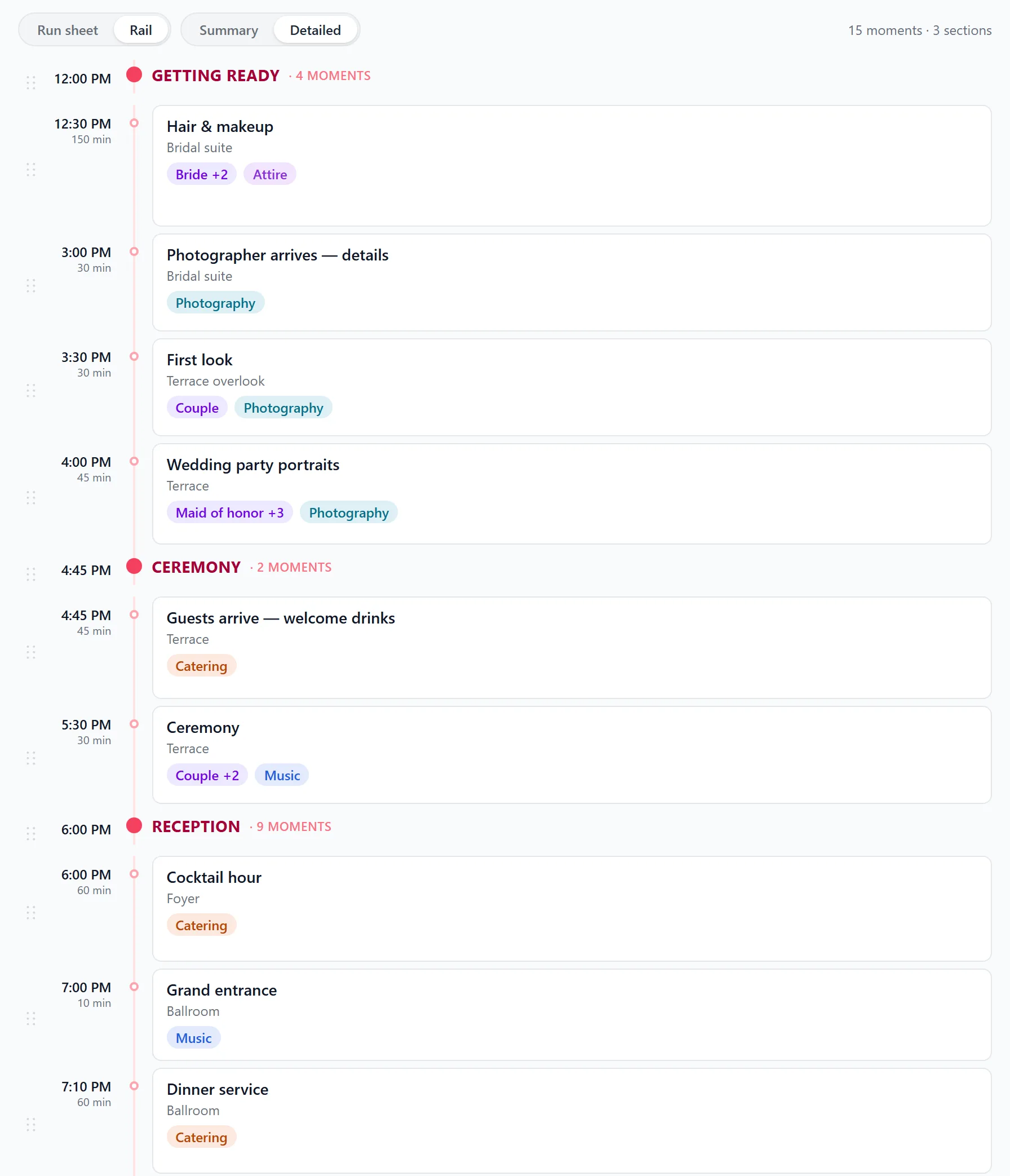
Task: Switch to Summary density
Action: pos(229,30)
